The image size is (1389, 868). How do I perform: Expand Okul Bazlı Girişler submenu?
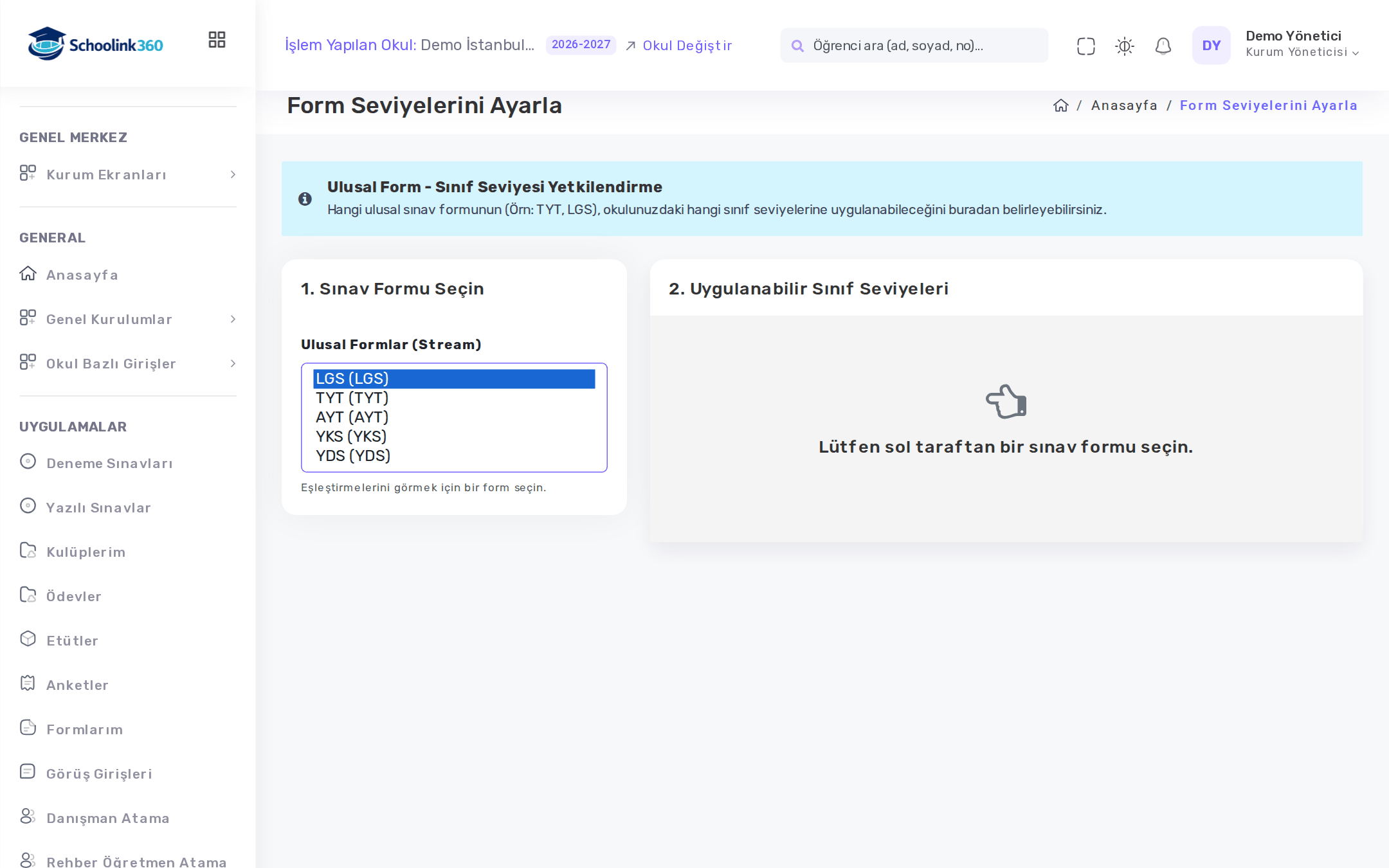point(128,363)
